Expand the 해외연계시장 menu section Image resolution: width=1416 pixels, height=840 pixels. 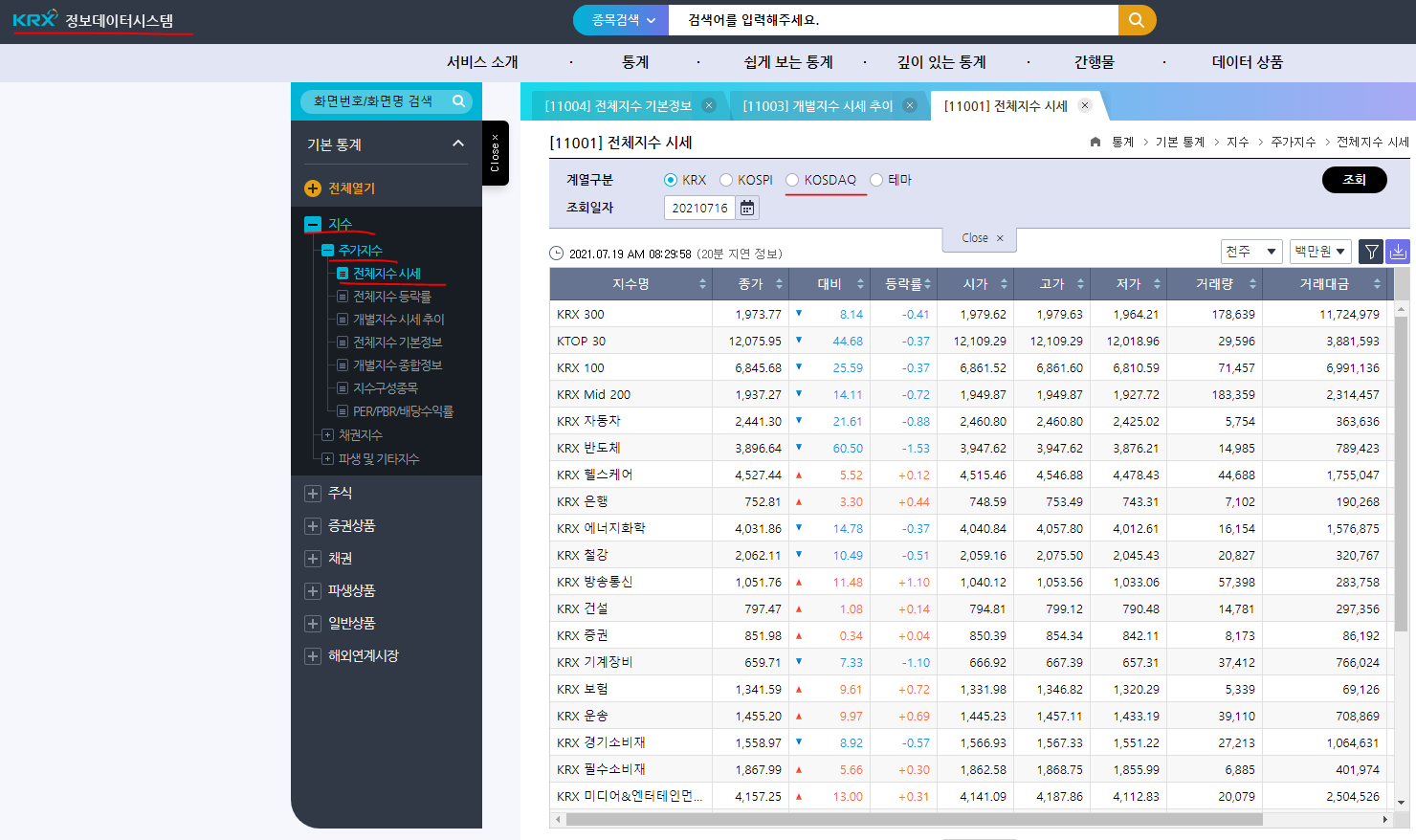click(x=312, y=656)
